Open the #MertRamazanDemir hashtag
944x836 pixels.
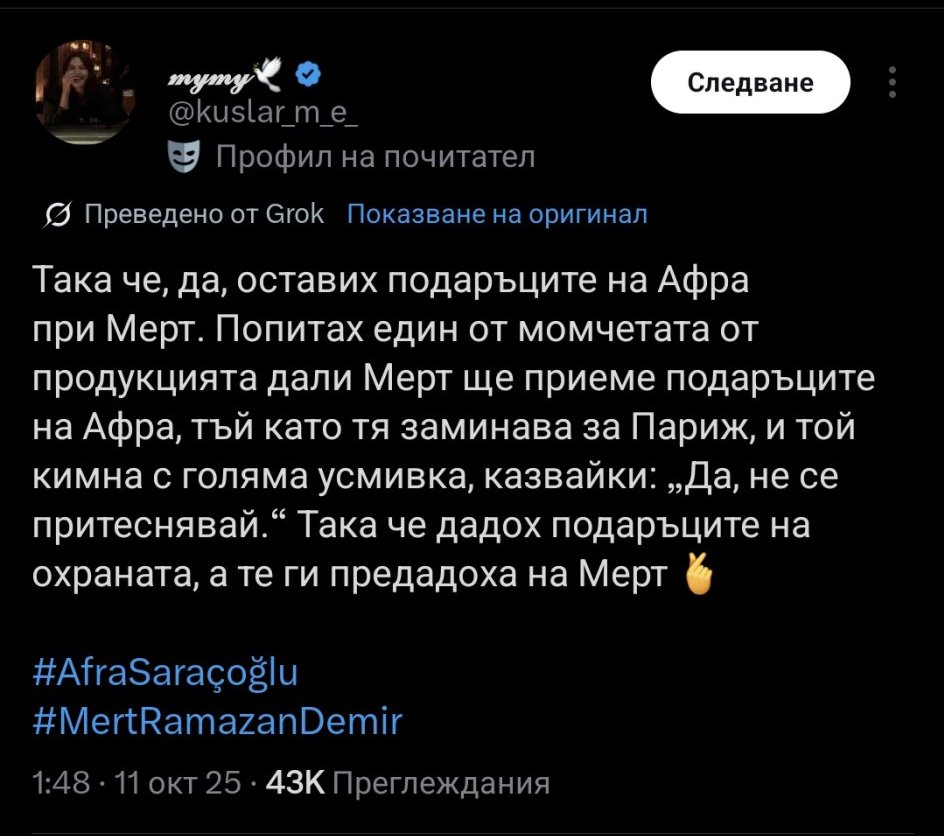(216, 720)
